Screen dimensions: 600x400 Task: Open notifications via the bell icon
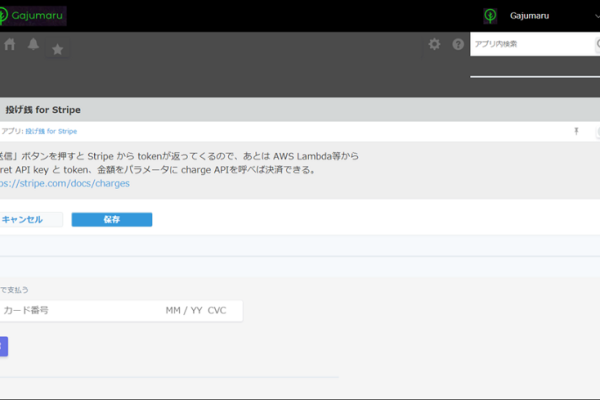point(33,44)
